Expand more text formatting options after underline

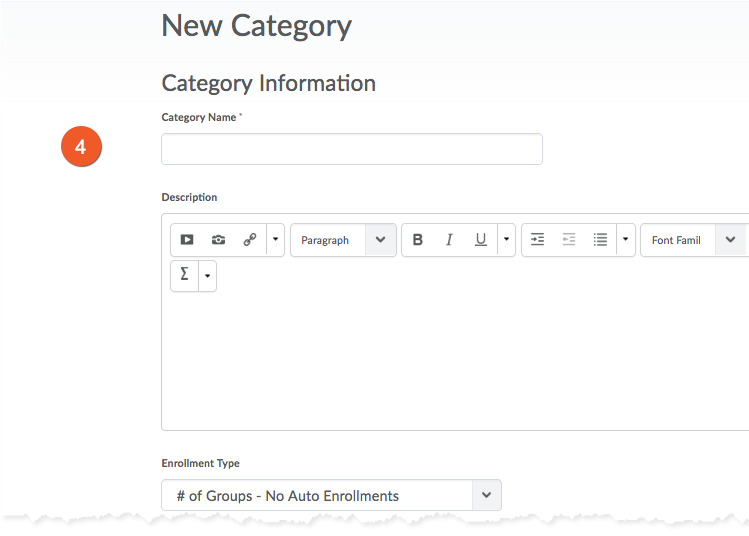506,240
